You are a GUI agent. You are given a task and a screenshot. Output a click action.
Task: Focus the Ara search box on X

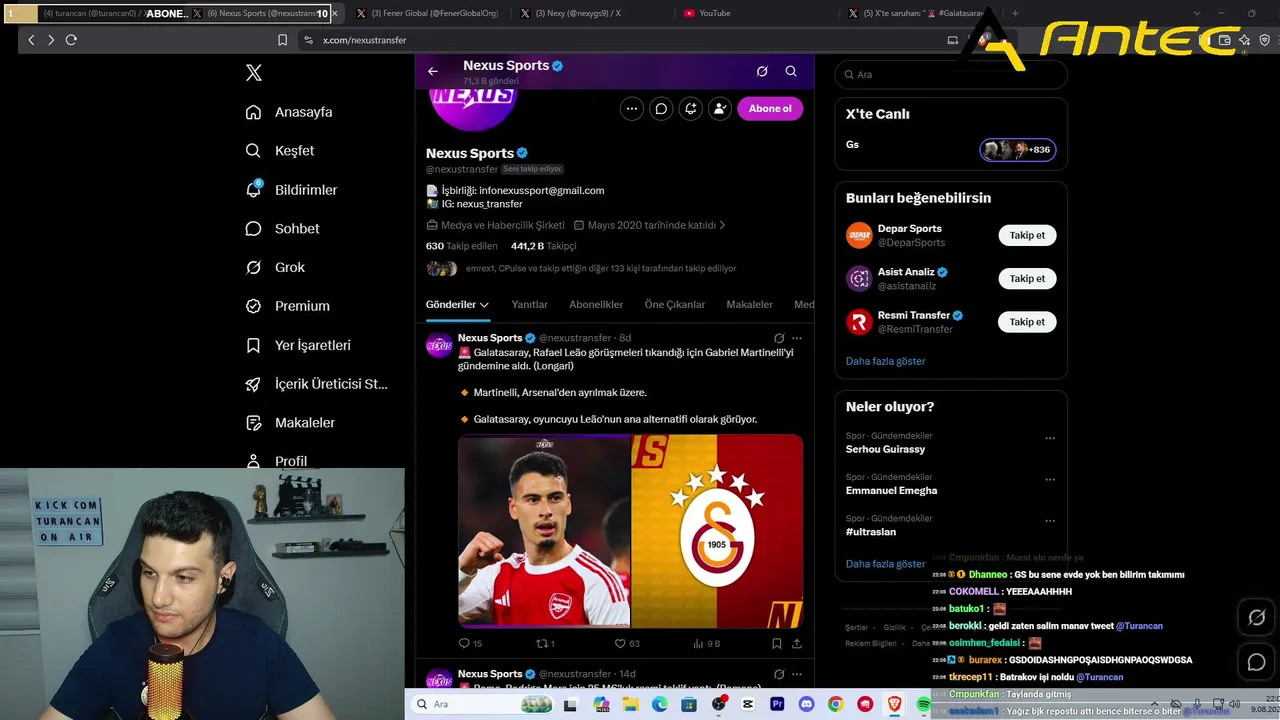coord(951,75)
